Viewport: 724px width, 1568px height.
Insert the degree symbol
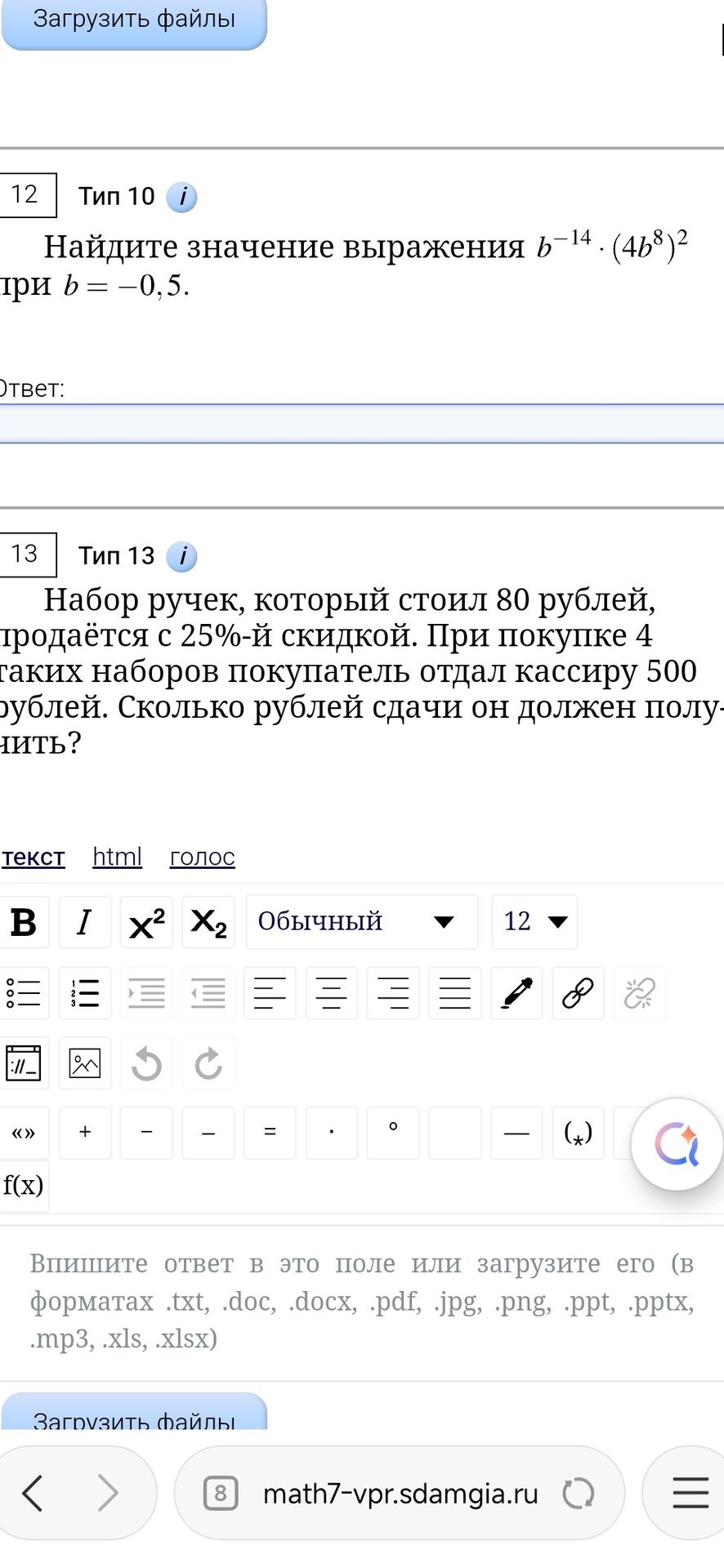[x=393, y=1133]
